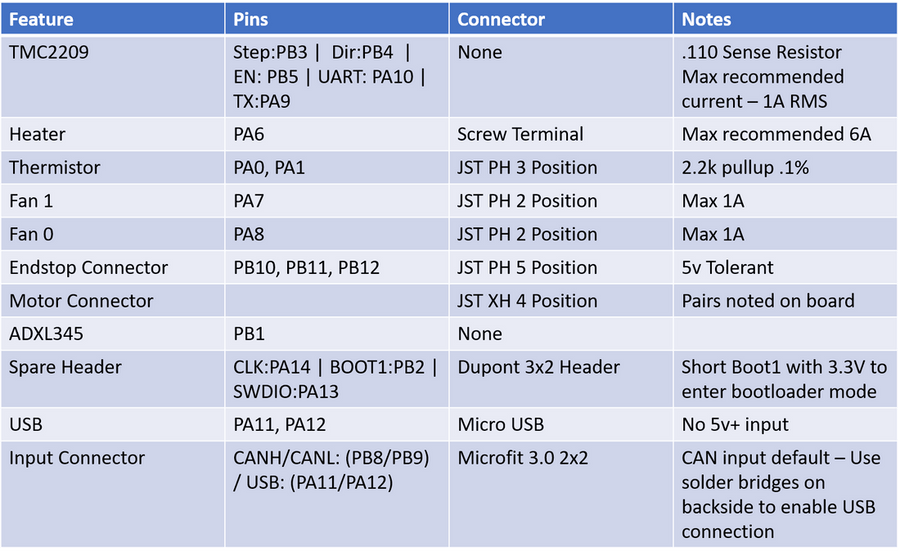Viewport: 900px width, 556px height.
Task: Select the Connector column header
Action: [x=501, y=19]
